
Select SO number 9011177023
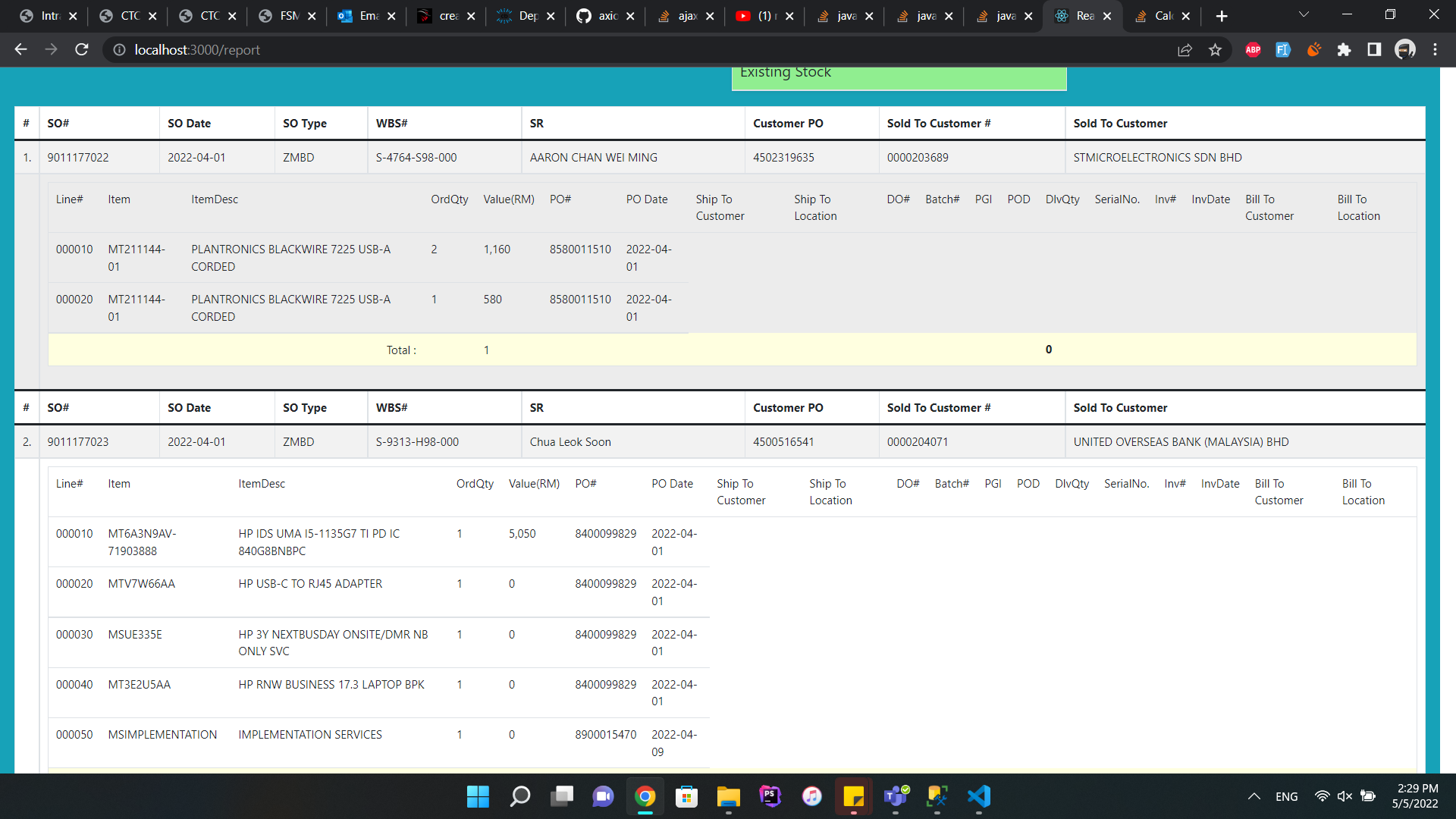click(x=78, y=442)
